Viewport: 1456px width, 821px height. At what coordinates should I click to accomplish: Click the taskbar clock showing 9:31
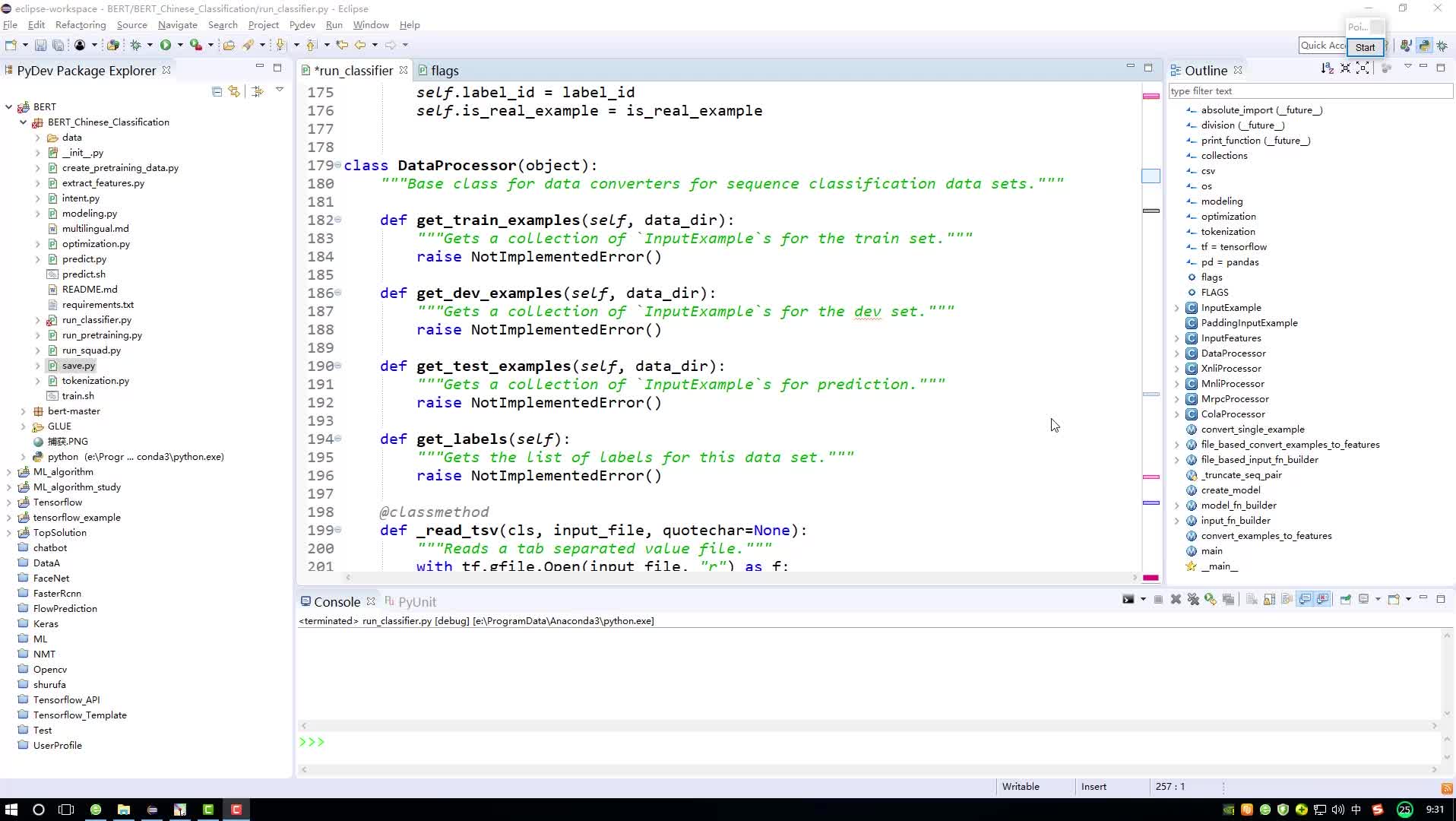point(1435,810)
